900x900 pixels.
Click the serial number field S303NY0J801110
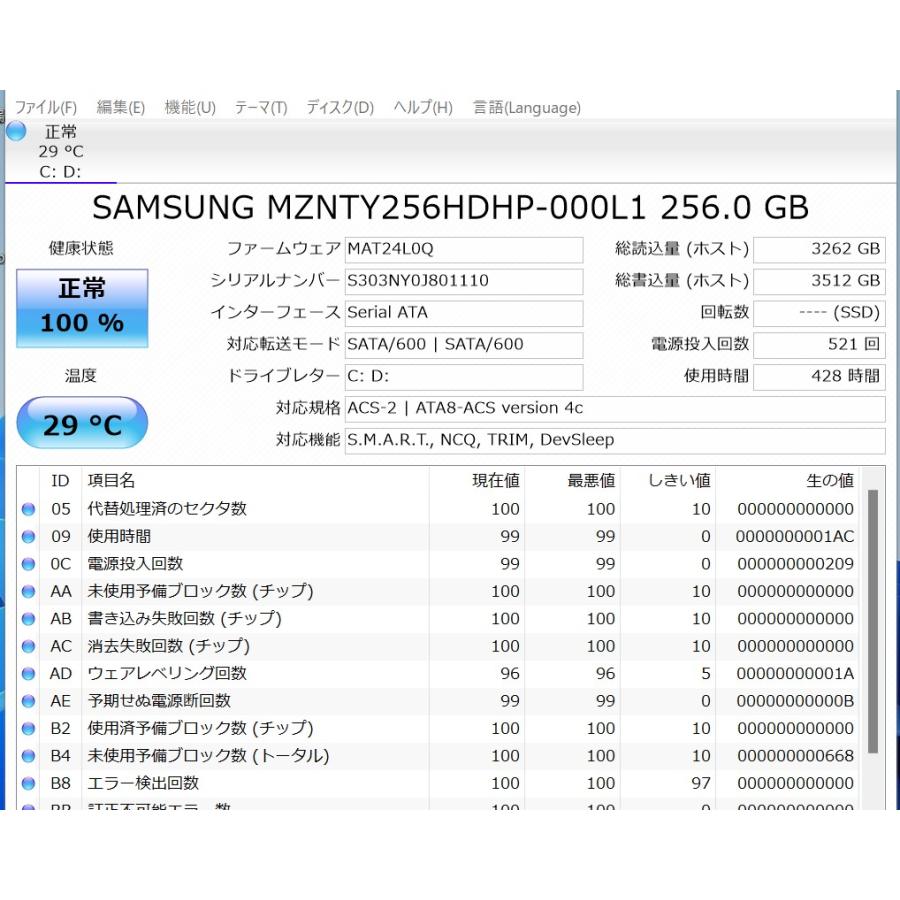(464, 281)
